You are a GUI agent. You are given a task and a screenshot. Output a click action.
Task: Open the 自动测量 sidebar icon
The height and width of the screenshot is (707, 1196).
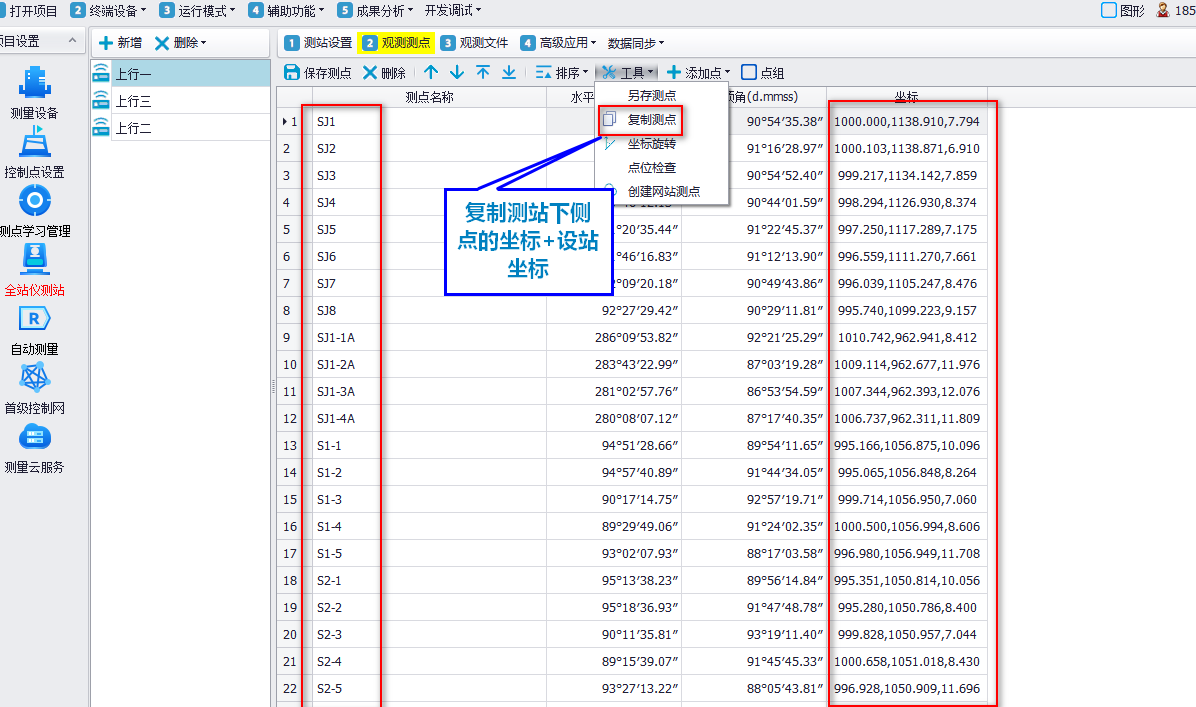(34, 321)
